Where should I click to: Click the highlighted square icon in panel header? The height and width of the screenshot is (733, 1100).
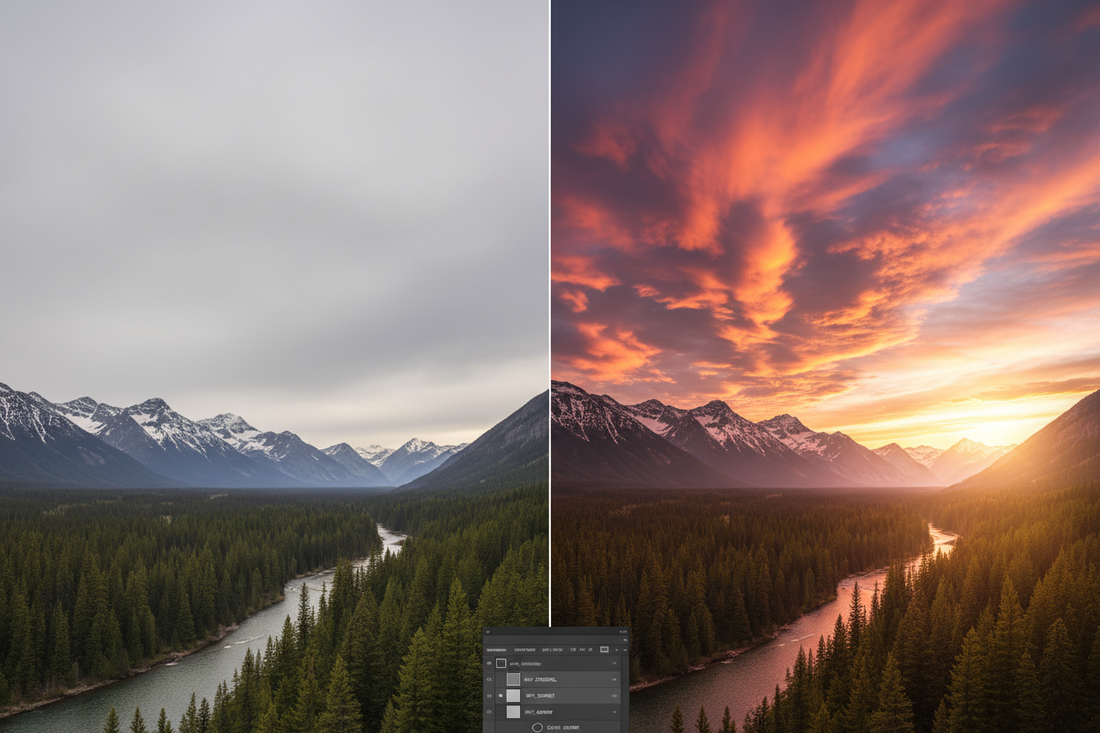604,649
